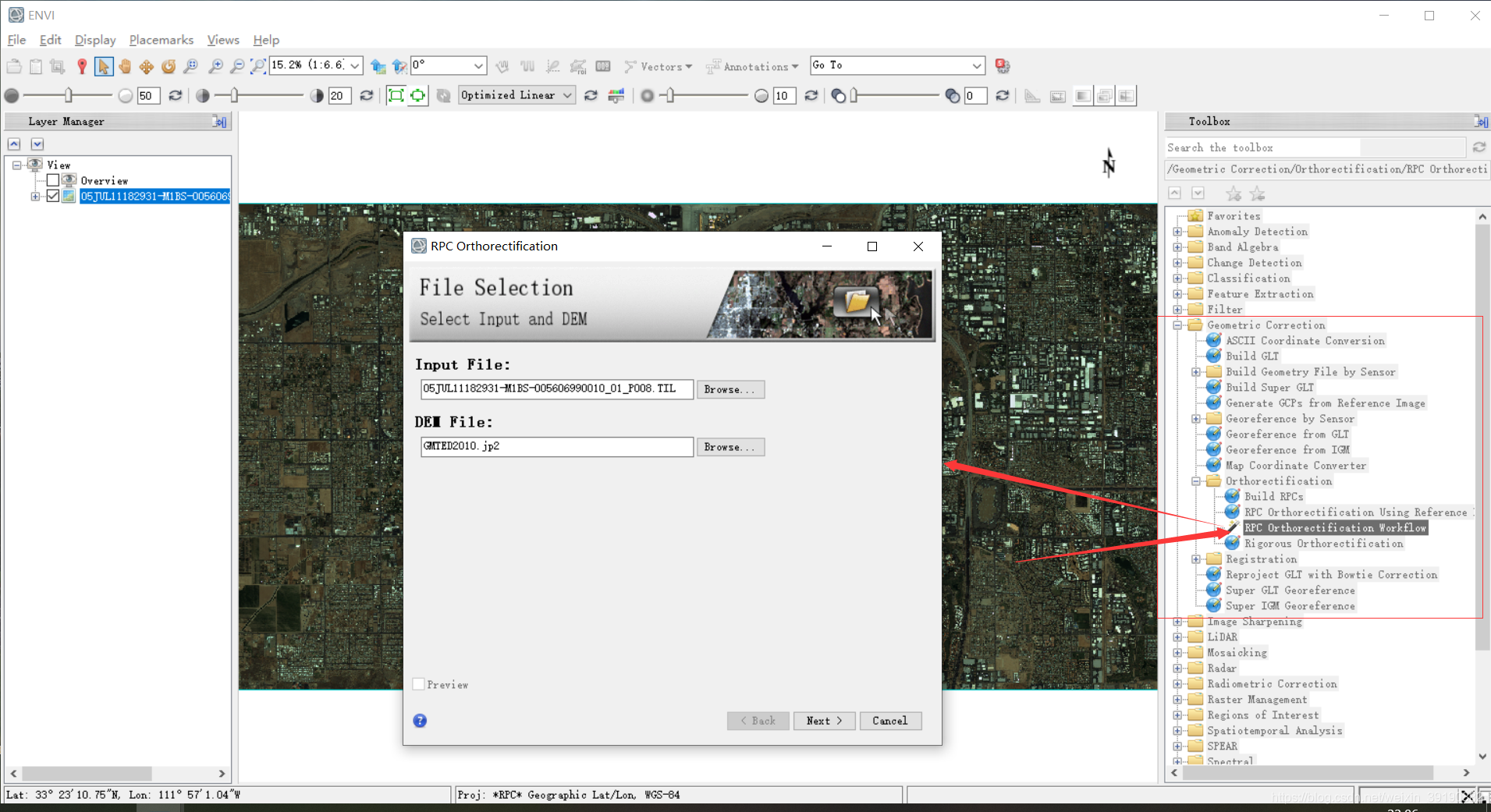Toggle visibility of the 05JUL11182931 layer
This screenshot has width=1491, height=812.
tap(53, 196)
